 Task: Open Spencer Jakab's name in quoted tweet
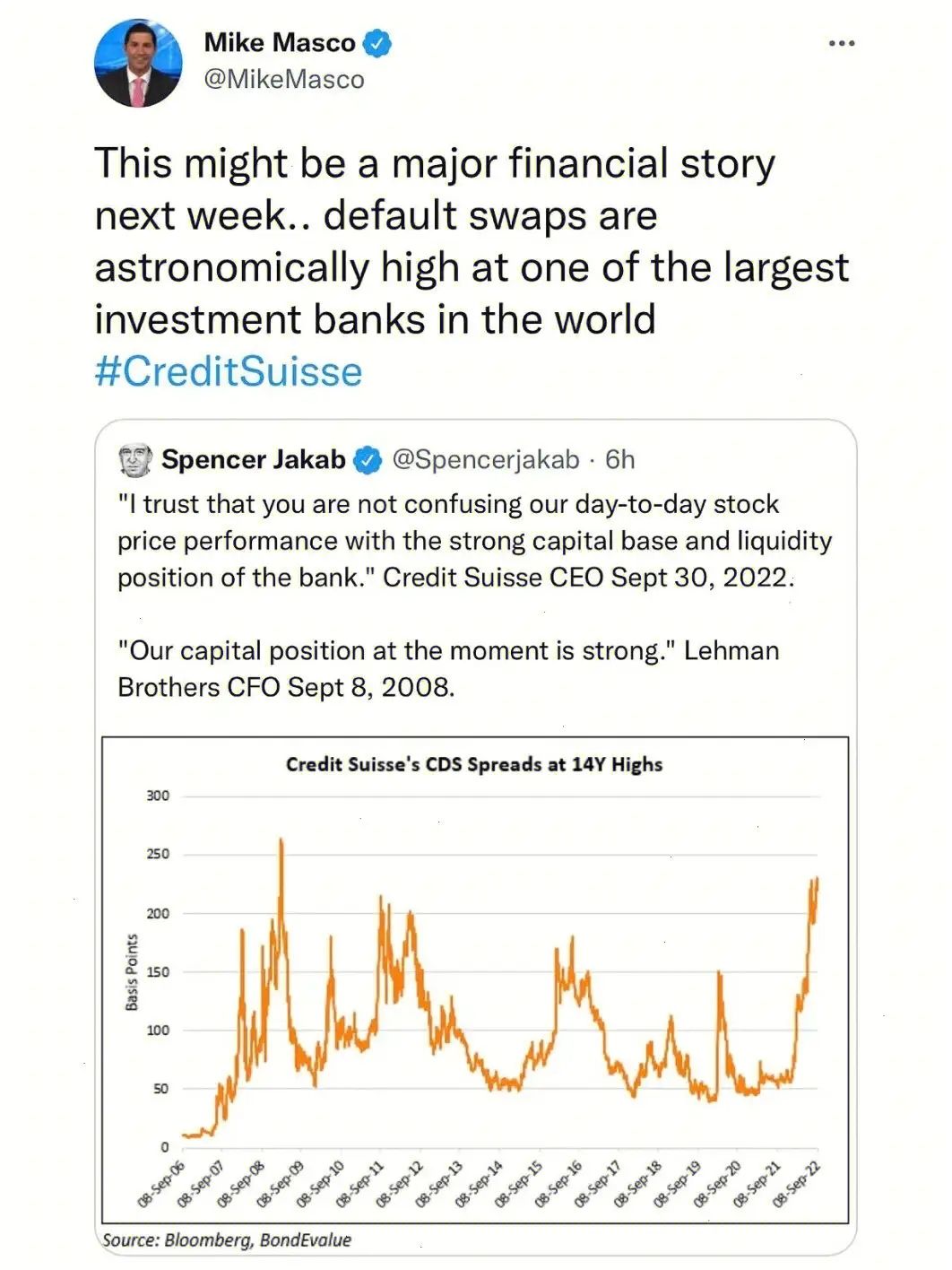click(254, 459)
